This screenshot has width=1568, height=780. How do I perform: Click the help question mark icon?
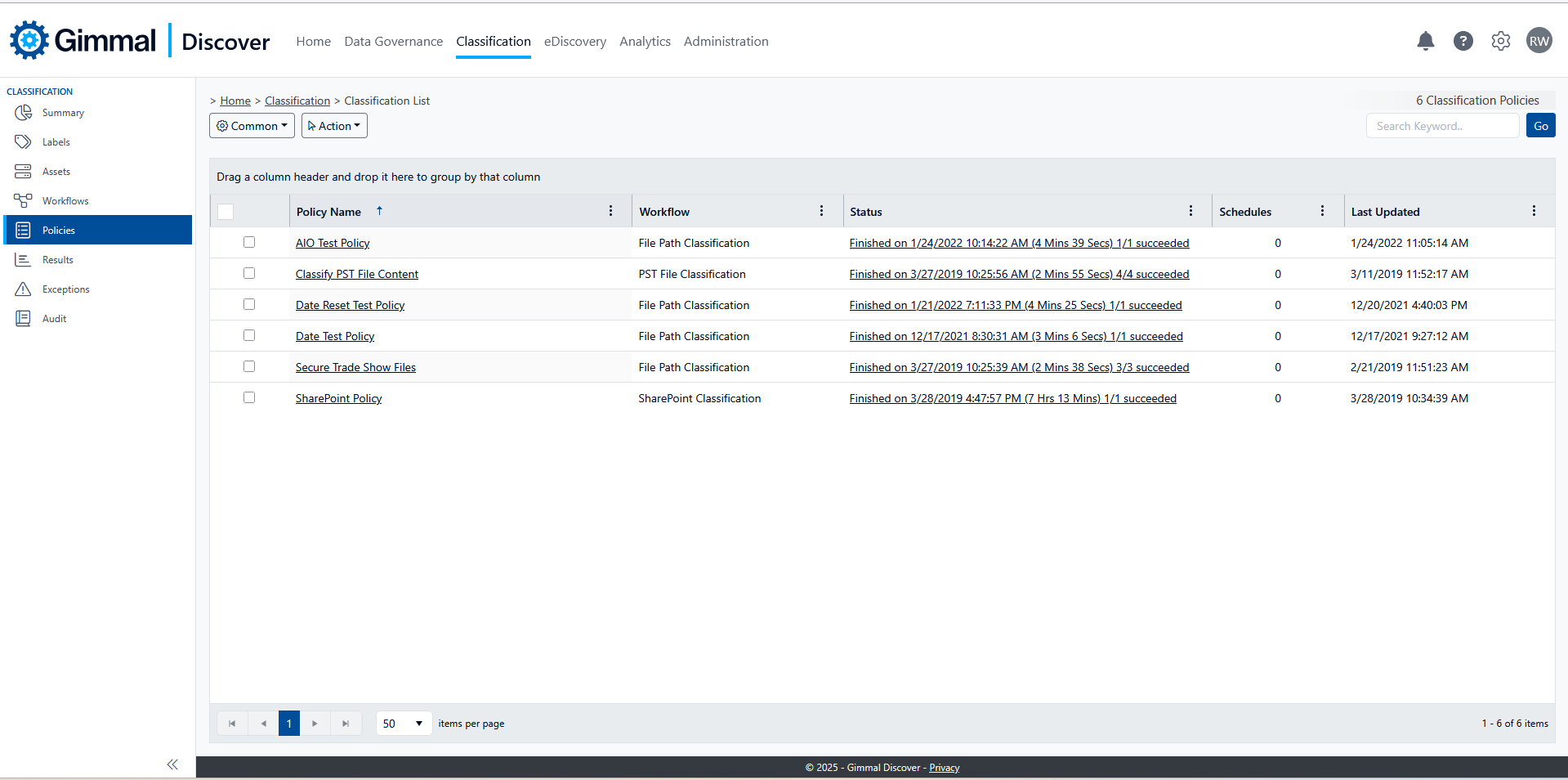(x=1463, y=41)
